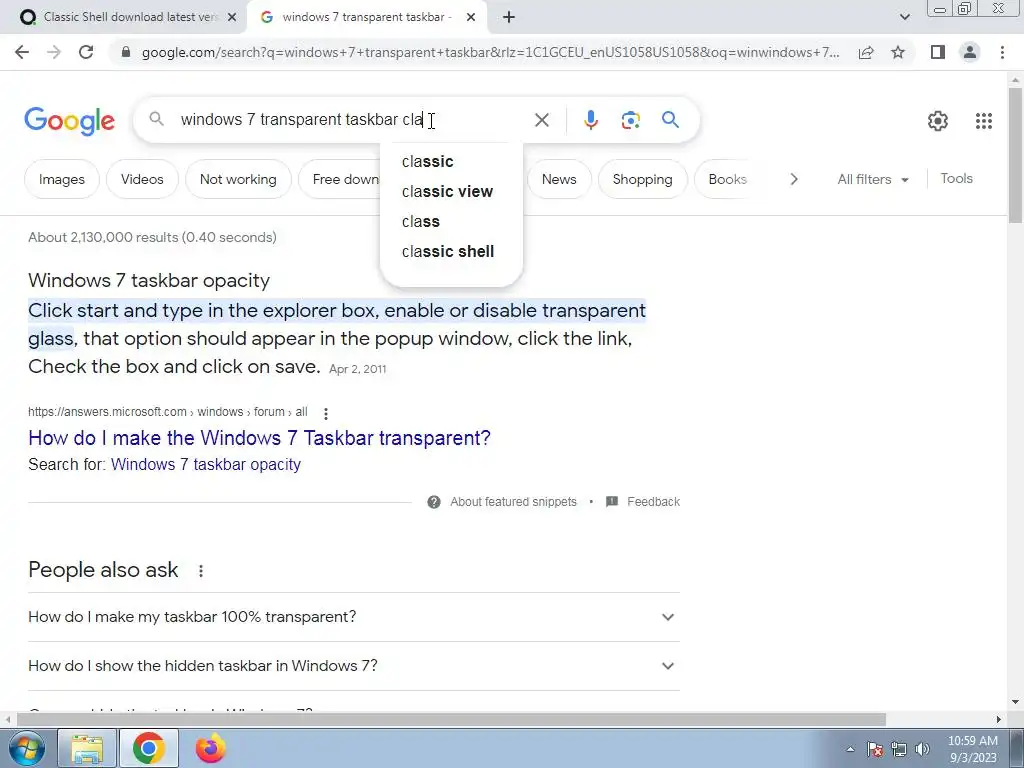1024x768 pixels.
Task: Click the Chrome profile avatar icon
Action: [970, 52]
